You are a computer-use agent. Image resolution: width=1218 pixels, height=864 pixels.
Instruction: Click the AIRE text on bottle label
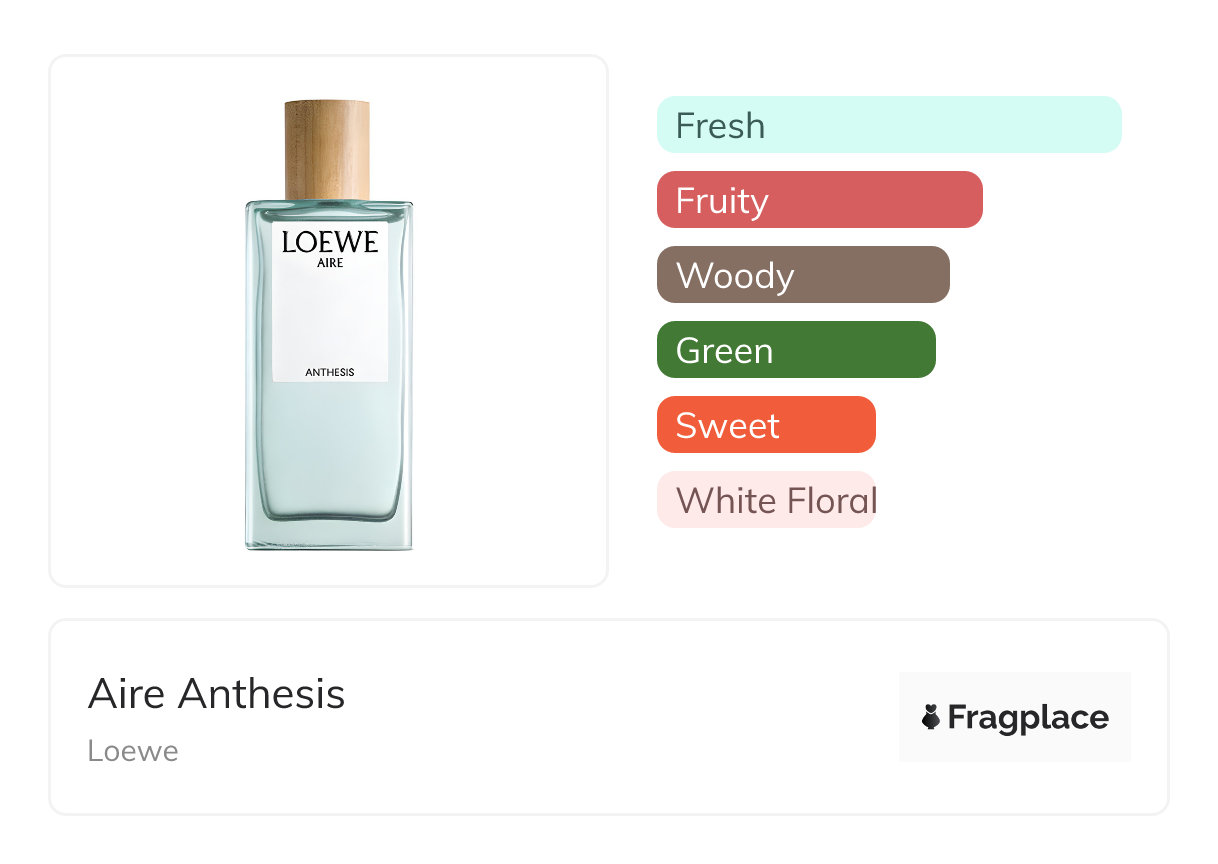pos(330,264)
